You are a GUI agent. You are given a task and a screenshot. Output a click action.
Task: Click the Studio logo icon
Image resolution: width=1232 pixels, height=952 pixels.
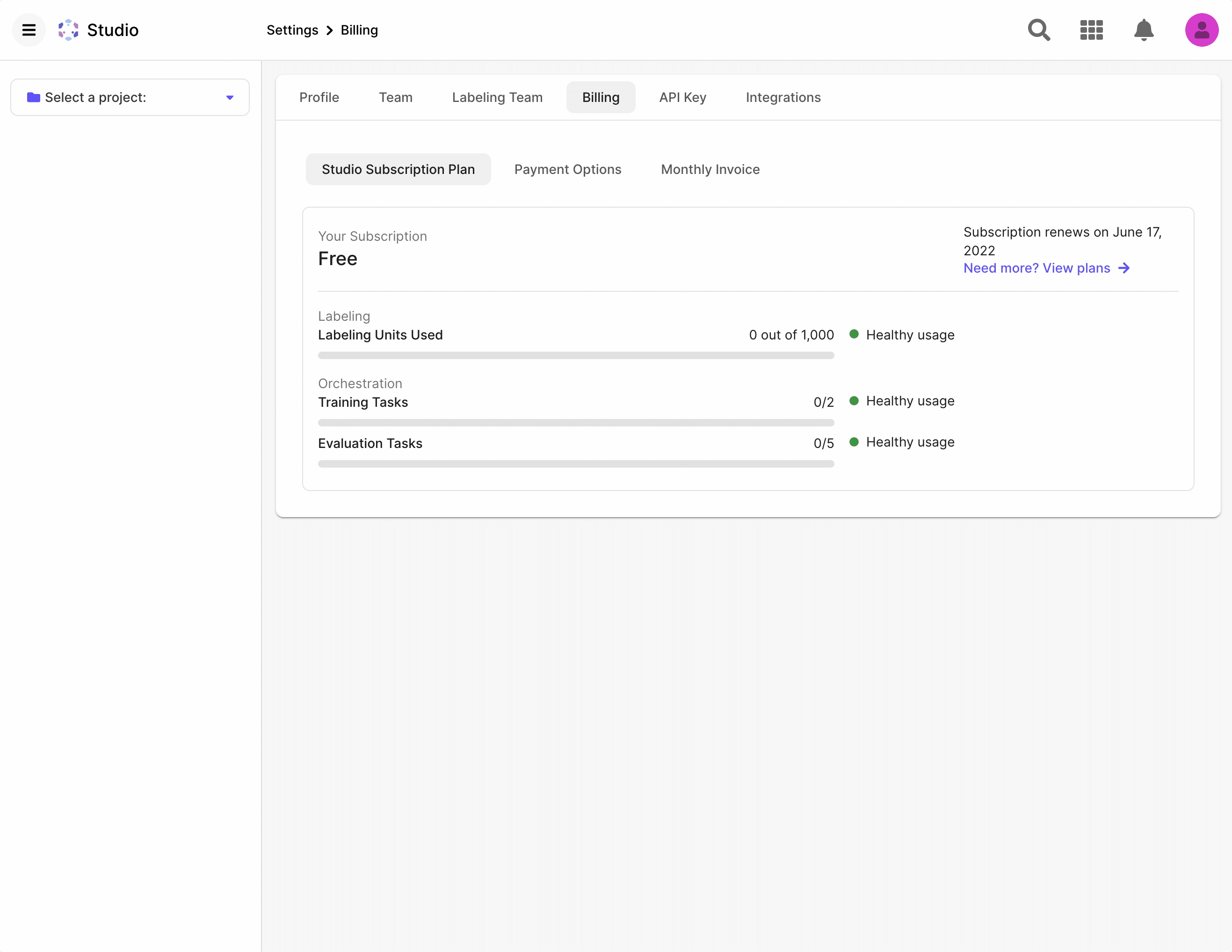[x=68, y=30]
